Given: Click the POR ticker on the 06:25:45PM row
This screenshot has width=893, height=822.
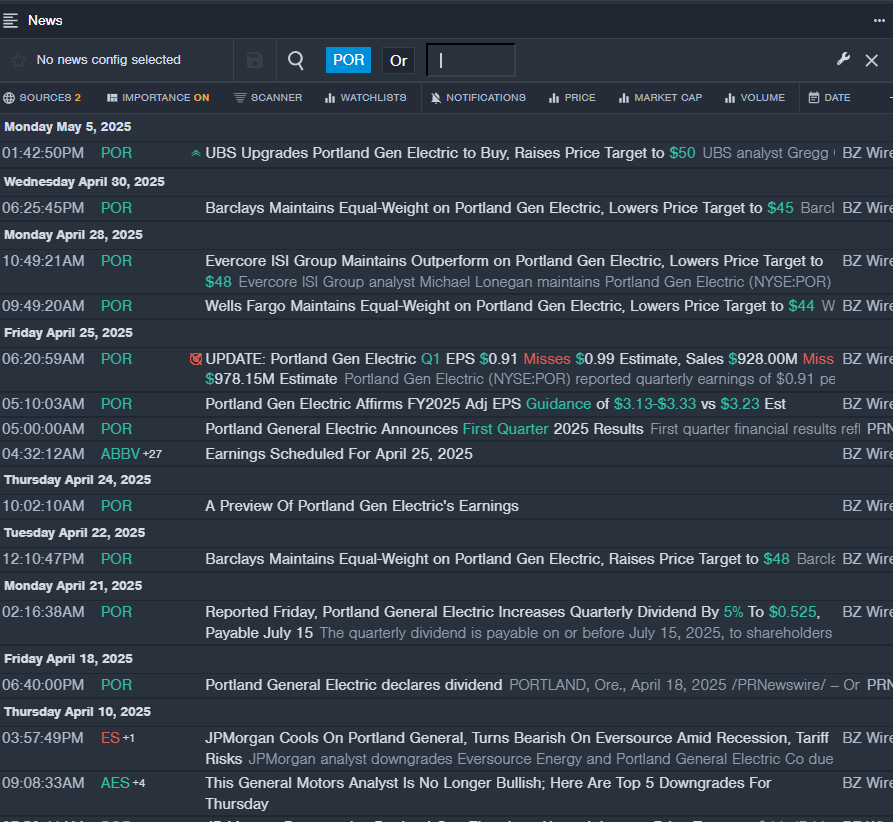Looking at the screenshot, I should pyautogui.click(x=116, y=208).
